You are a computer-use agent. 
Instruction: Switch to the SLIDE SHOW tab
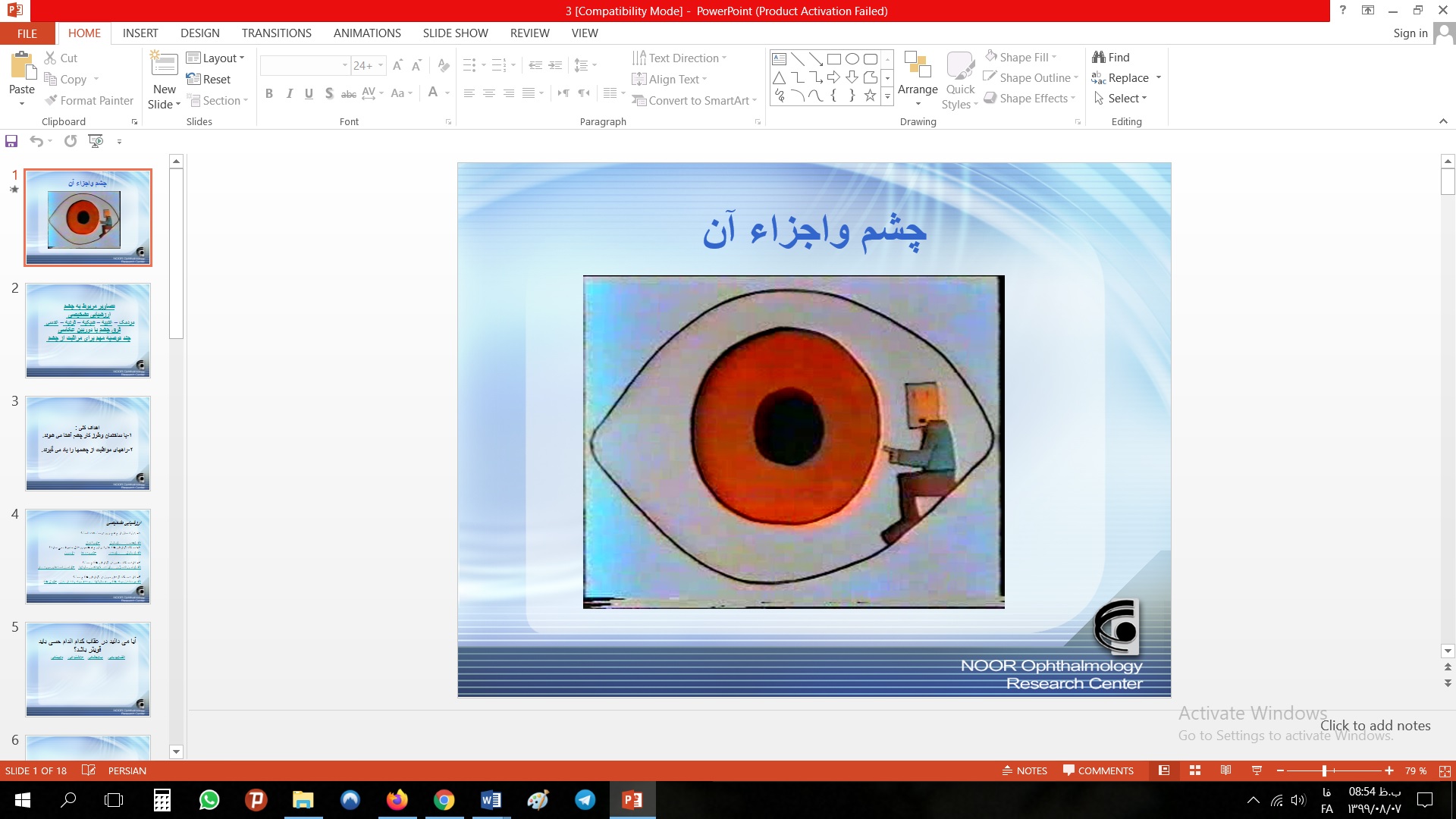(455, 33)
